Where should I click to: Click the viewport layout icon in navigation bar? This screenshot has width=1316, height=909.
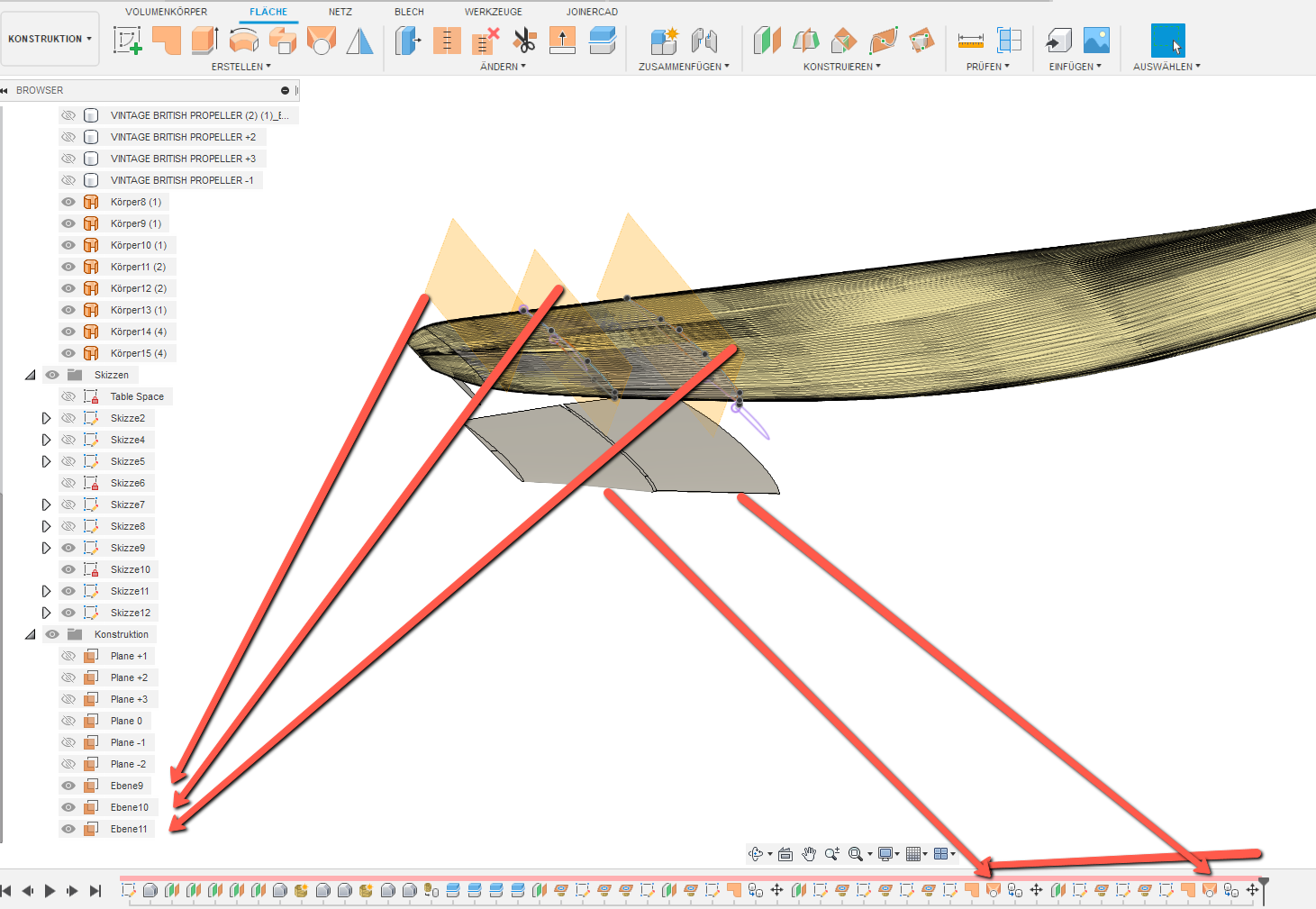click(941, 854)
